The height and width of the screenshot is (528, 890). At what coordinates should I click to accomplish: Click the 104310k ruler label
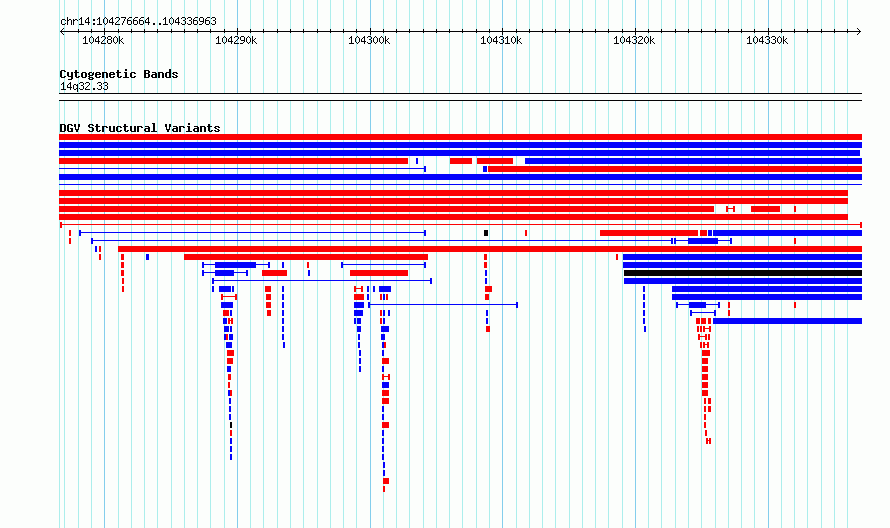point(501,41)
